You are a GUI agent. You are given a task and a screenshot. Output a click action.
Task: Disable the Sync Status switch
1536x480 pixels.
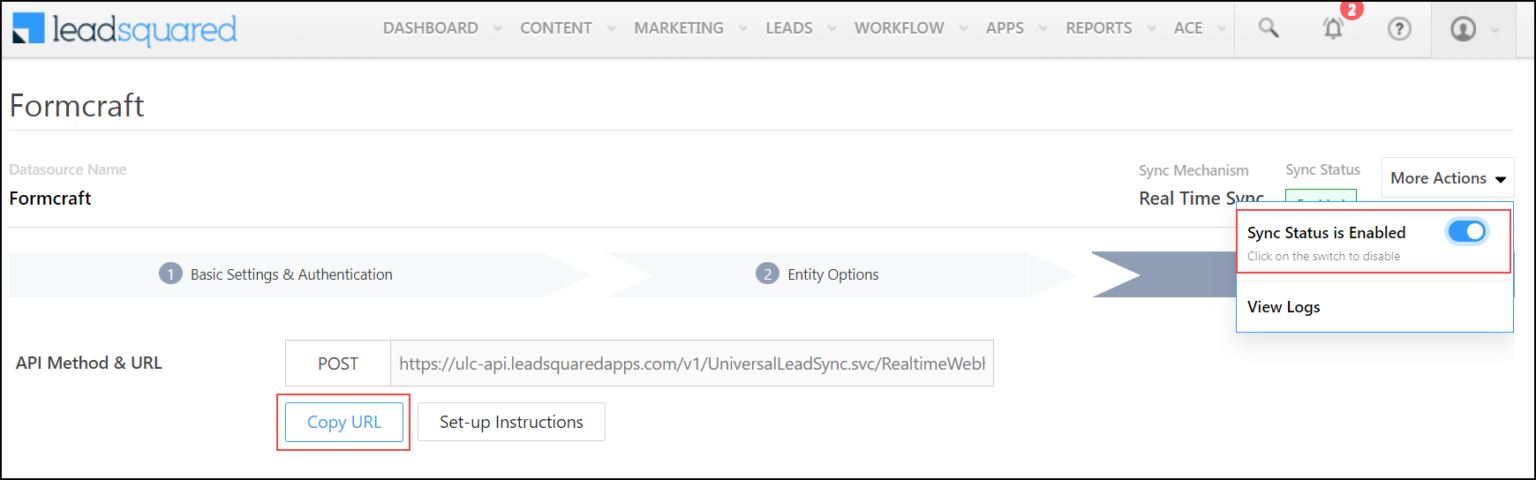pyautogui.click(x=1467, y=232)
